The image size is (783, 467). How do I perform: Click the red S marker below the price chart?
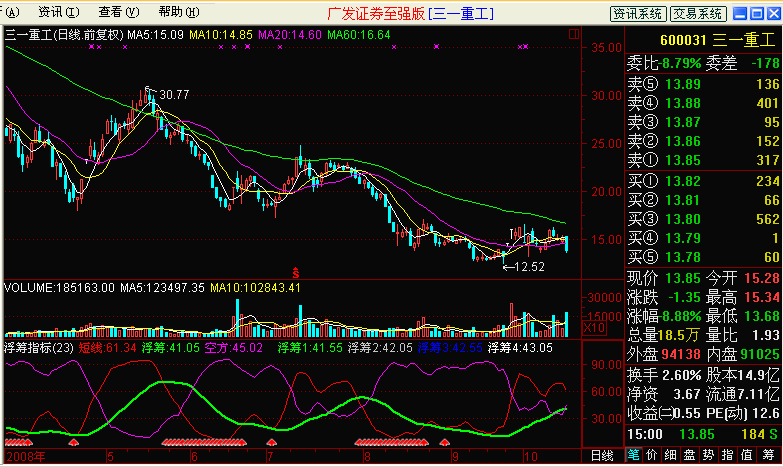pyautogui.click(x=296, y=273)
